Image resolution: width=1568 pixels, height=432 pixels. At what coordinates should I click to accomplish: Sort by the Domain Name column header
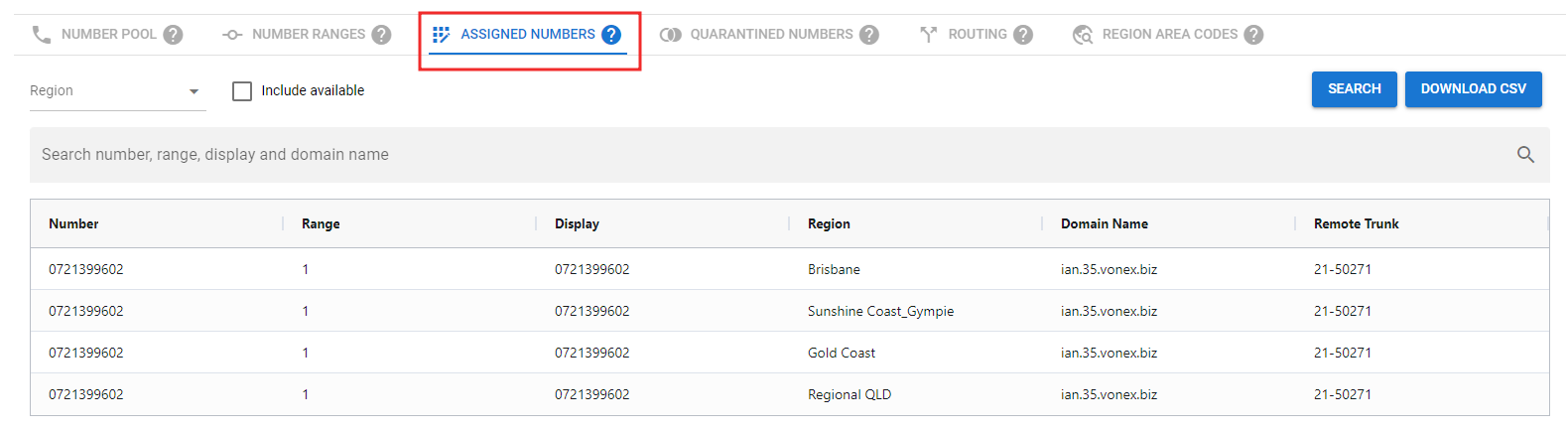1104,224
